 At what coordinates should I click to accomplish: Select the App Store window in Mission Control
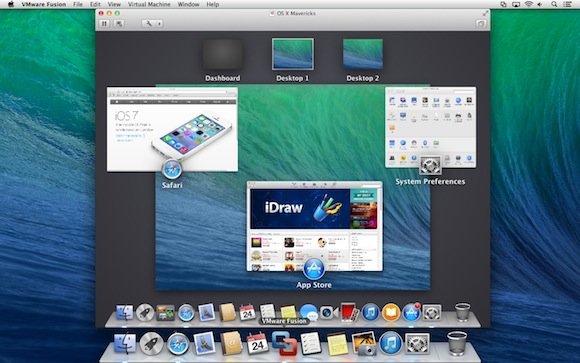(314, 226)
